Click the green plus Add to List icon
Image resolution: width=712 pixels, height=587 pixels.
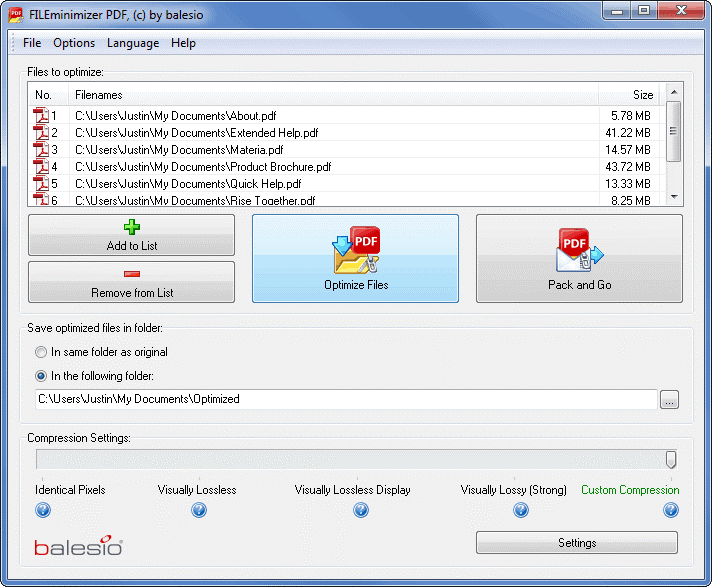coord(131,228)
